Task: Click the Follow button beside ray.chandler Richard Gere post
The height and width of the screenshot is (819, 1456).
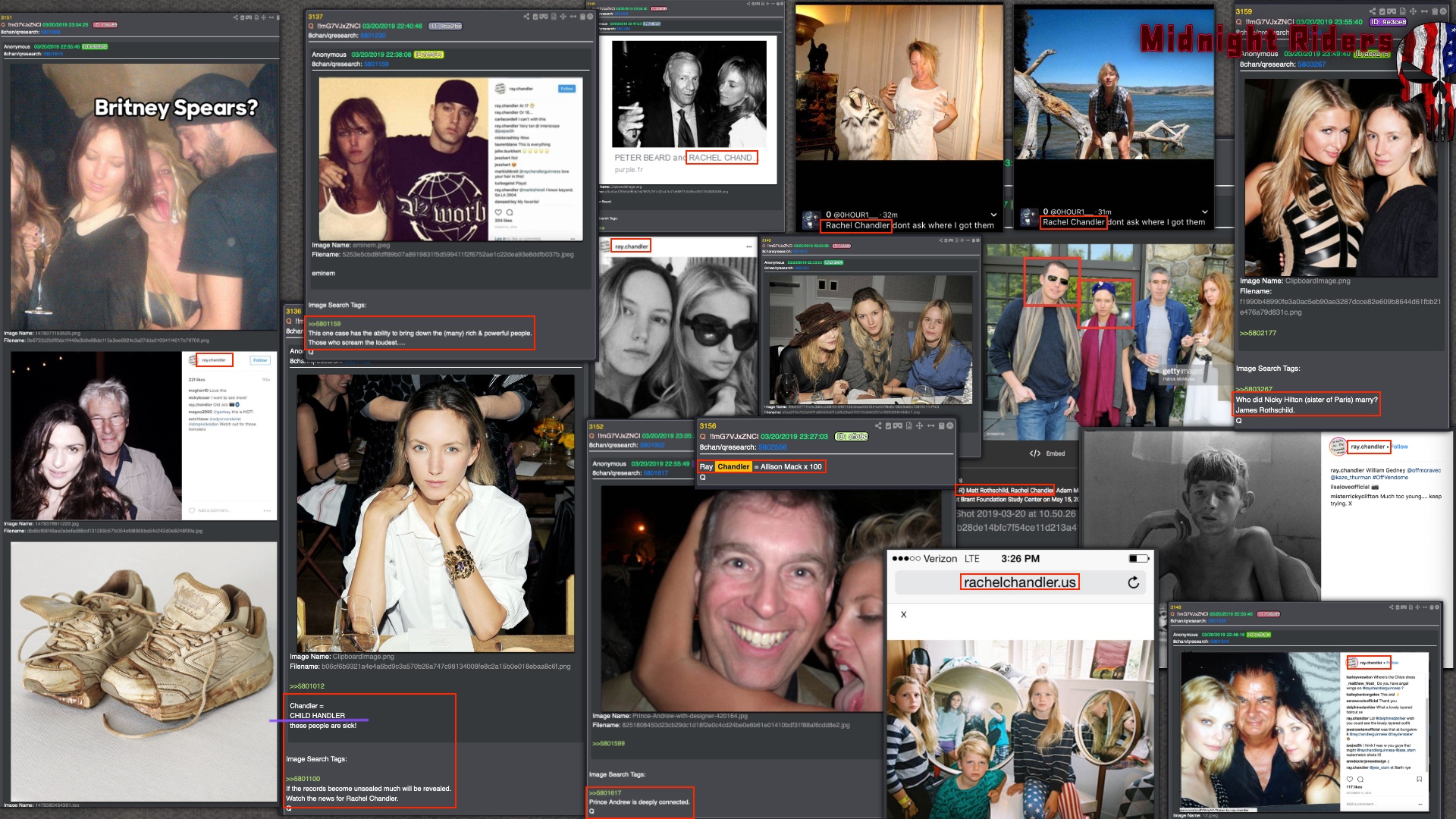Action: [x=260, y=360]
